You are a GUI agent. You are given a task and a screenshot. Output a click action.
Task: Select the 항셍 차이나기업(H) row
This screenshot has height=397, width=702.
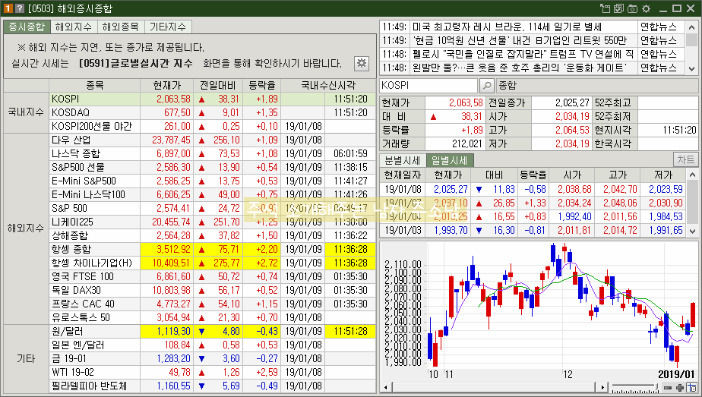213,263
